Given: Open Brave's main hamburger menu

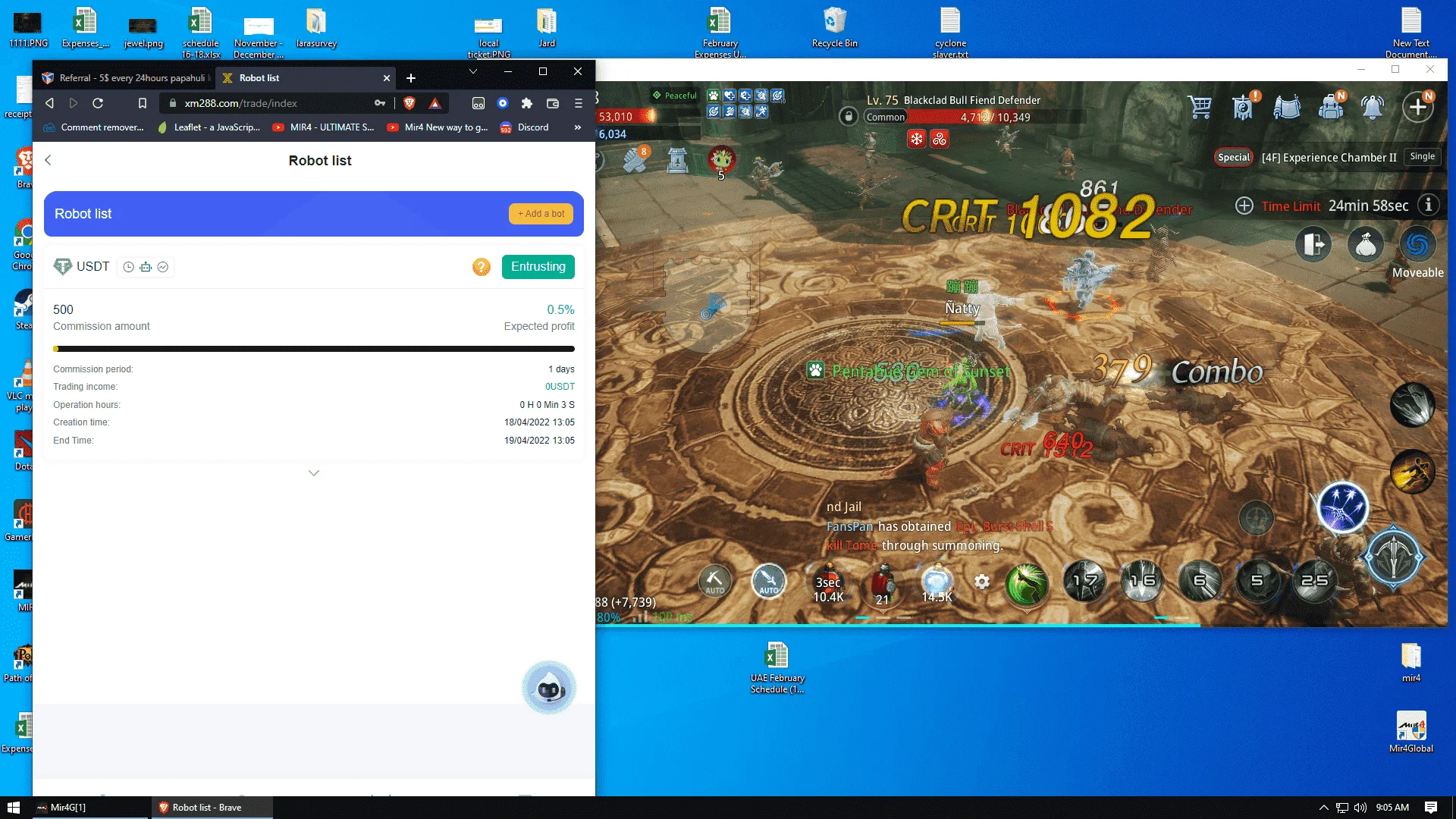Looking at the screenshot, I should point(579,103).
